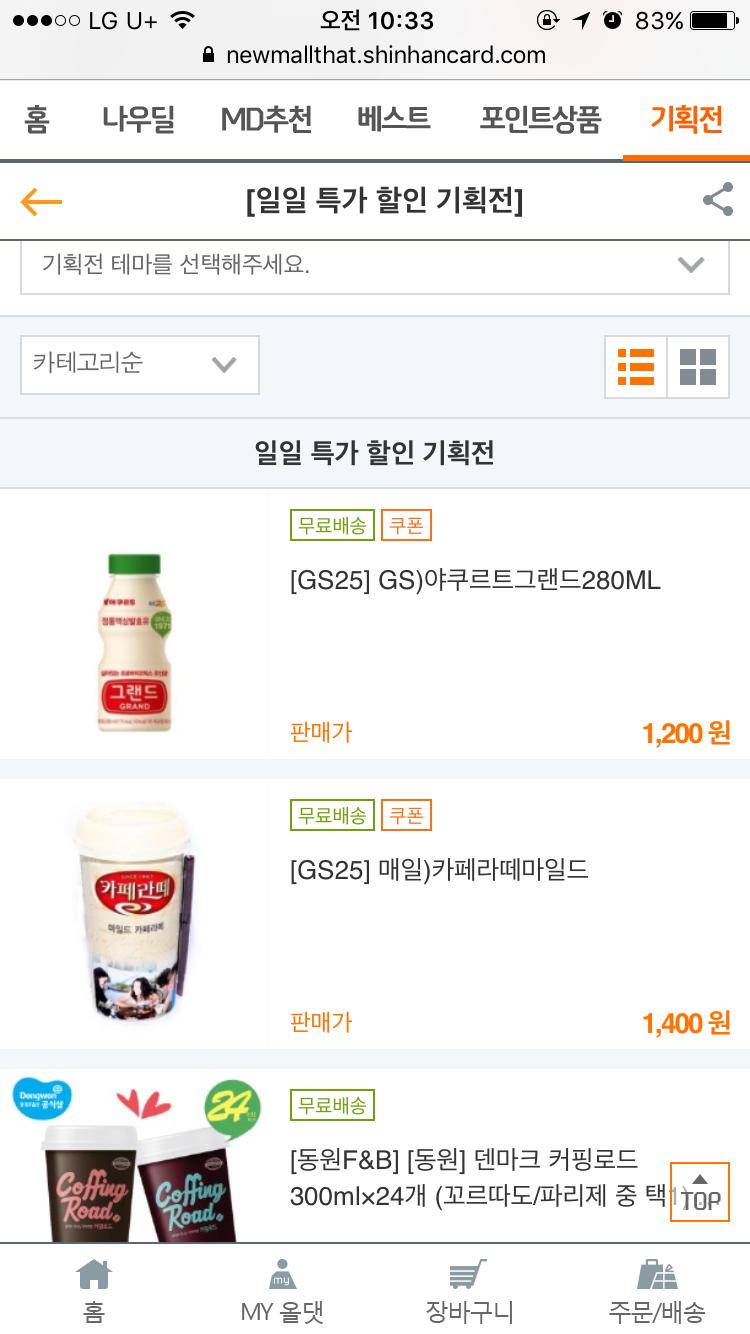Screen dimensions: 750x1334
Task: Switch to list view layout
Action: pyautogui.click(x=636, y=367)
